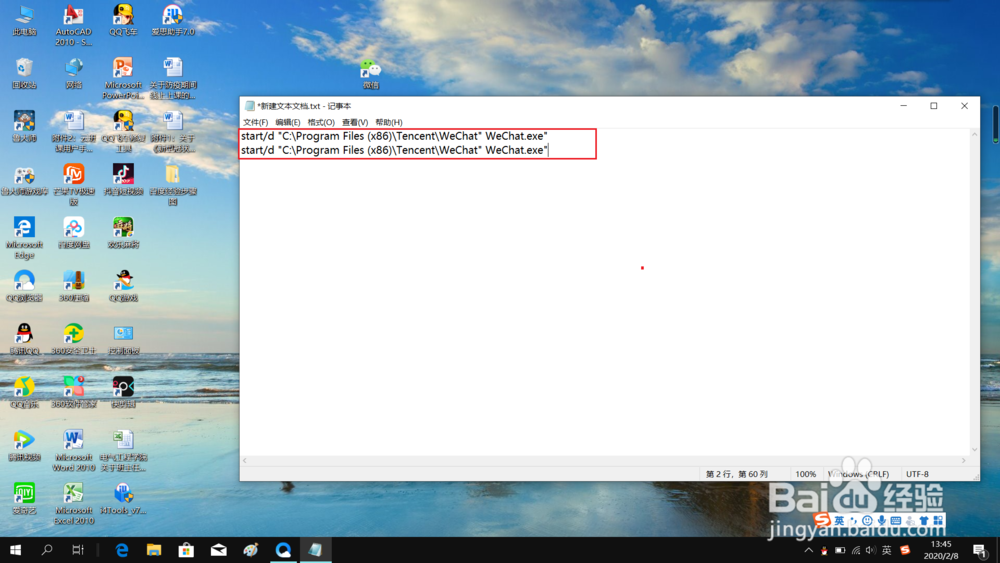
Task: Launch Edge from the taskbar
Action: pyautogui.click(x=122, y=550)
